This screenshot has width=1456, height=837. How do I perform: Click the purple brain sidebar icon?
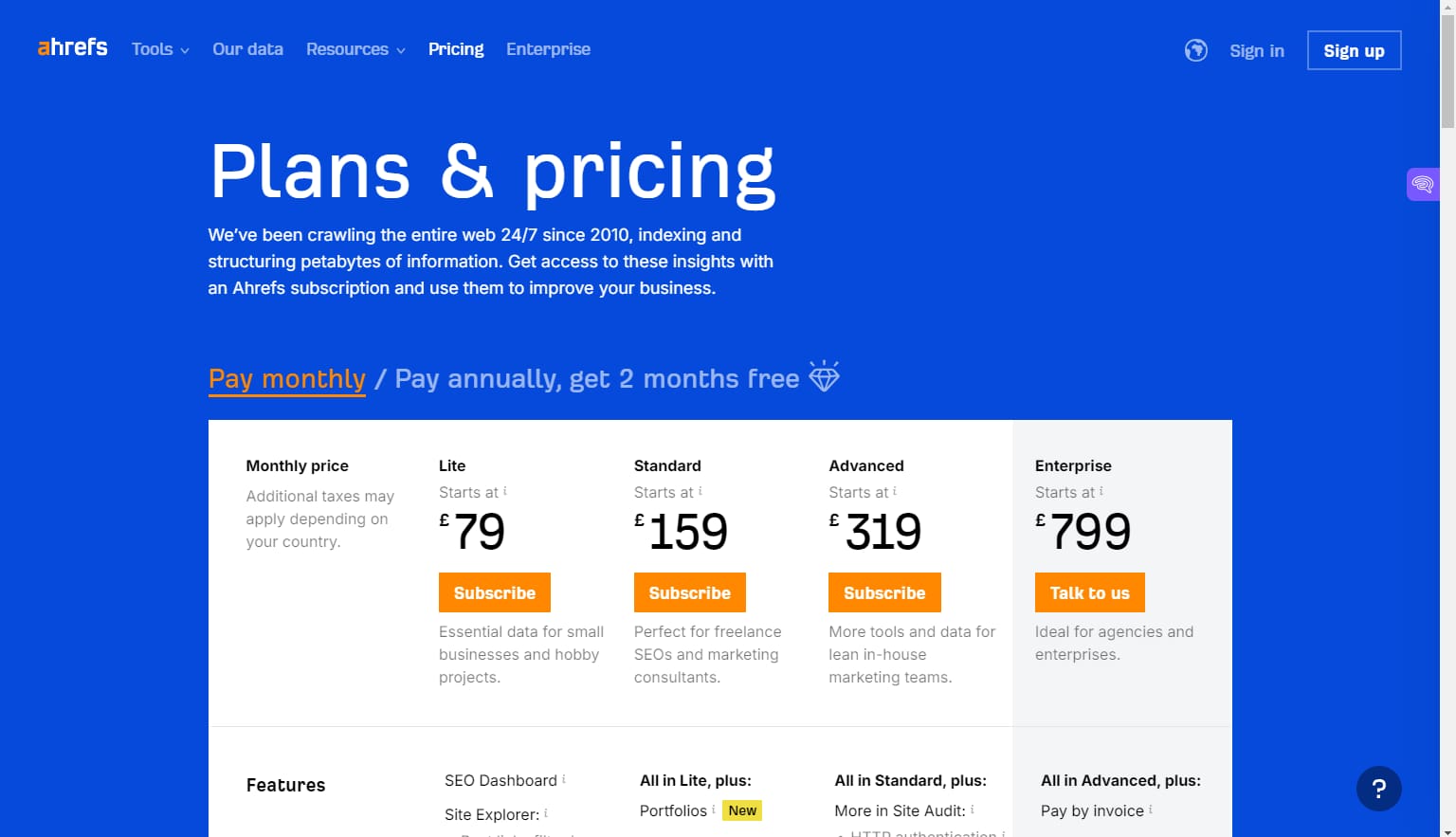[x=1423, y=184]
